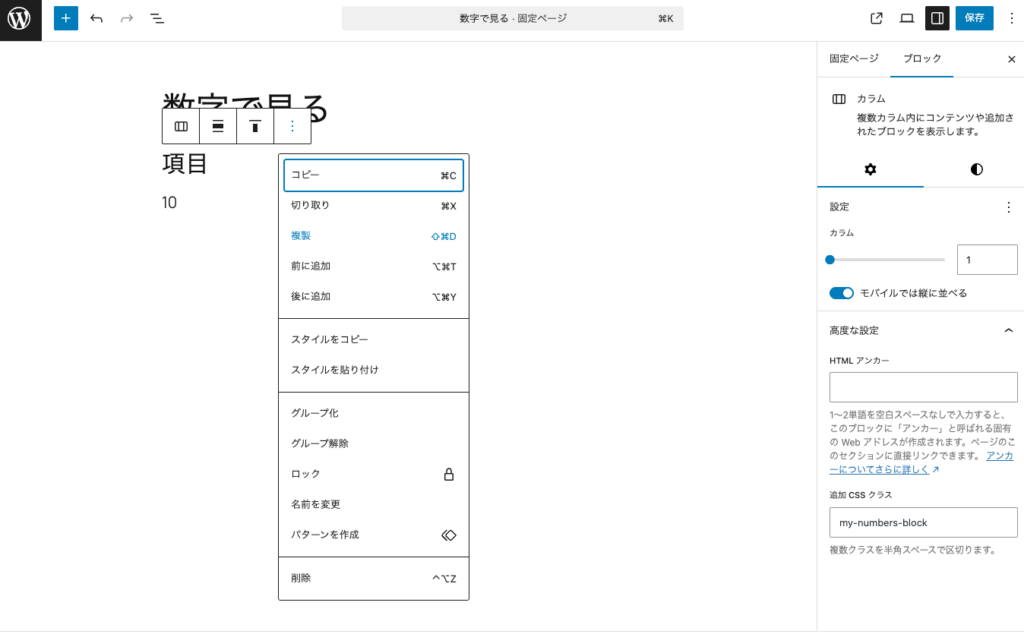Open preview in a new tab
The height and width of the screenshot is (634, 1024).
pyautogui.click(x=875, y=18)
